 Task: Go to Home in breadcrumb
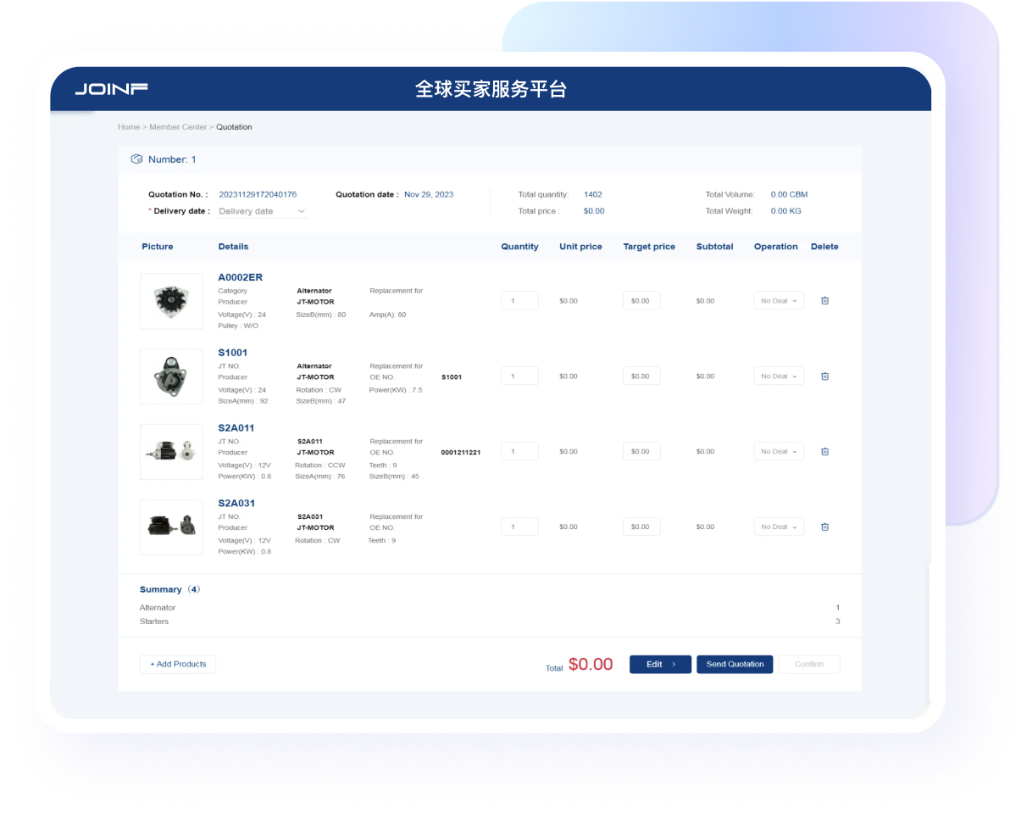(x=128, y=127)
